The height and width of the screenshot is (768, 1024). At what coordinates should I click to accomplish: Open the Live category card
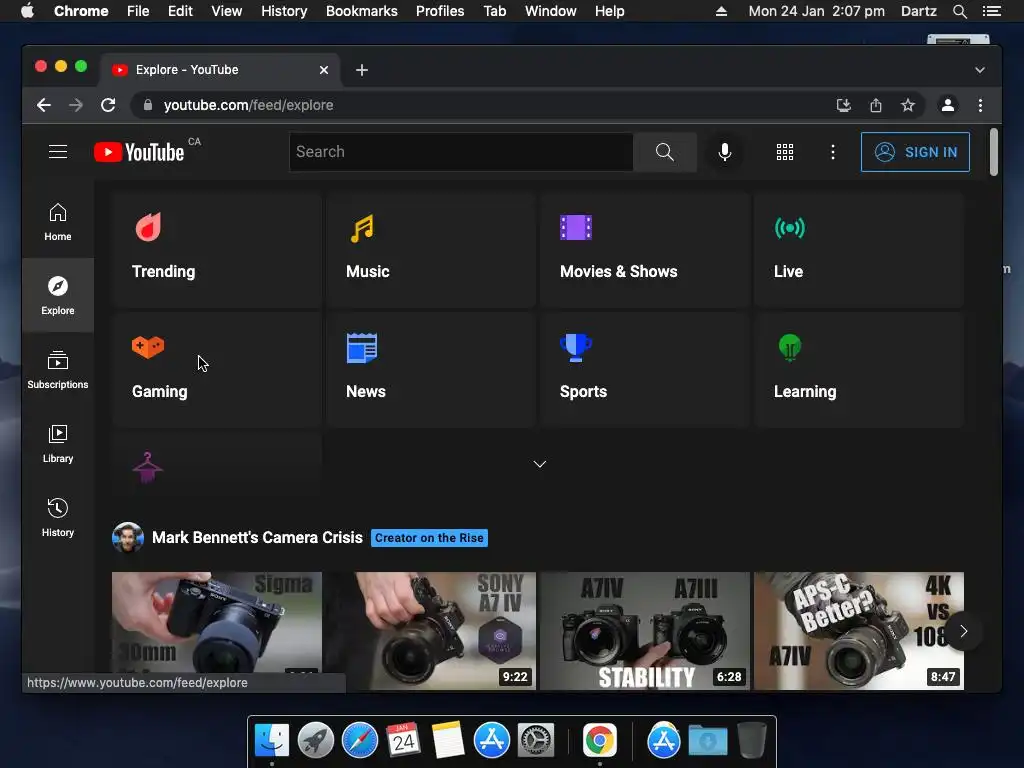click(859, 249)
